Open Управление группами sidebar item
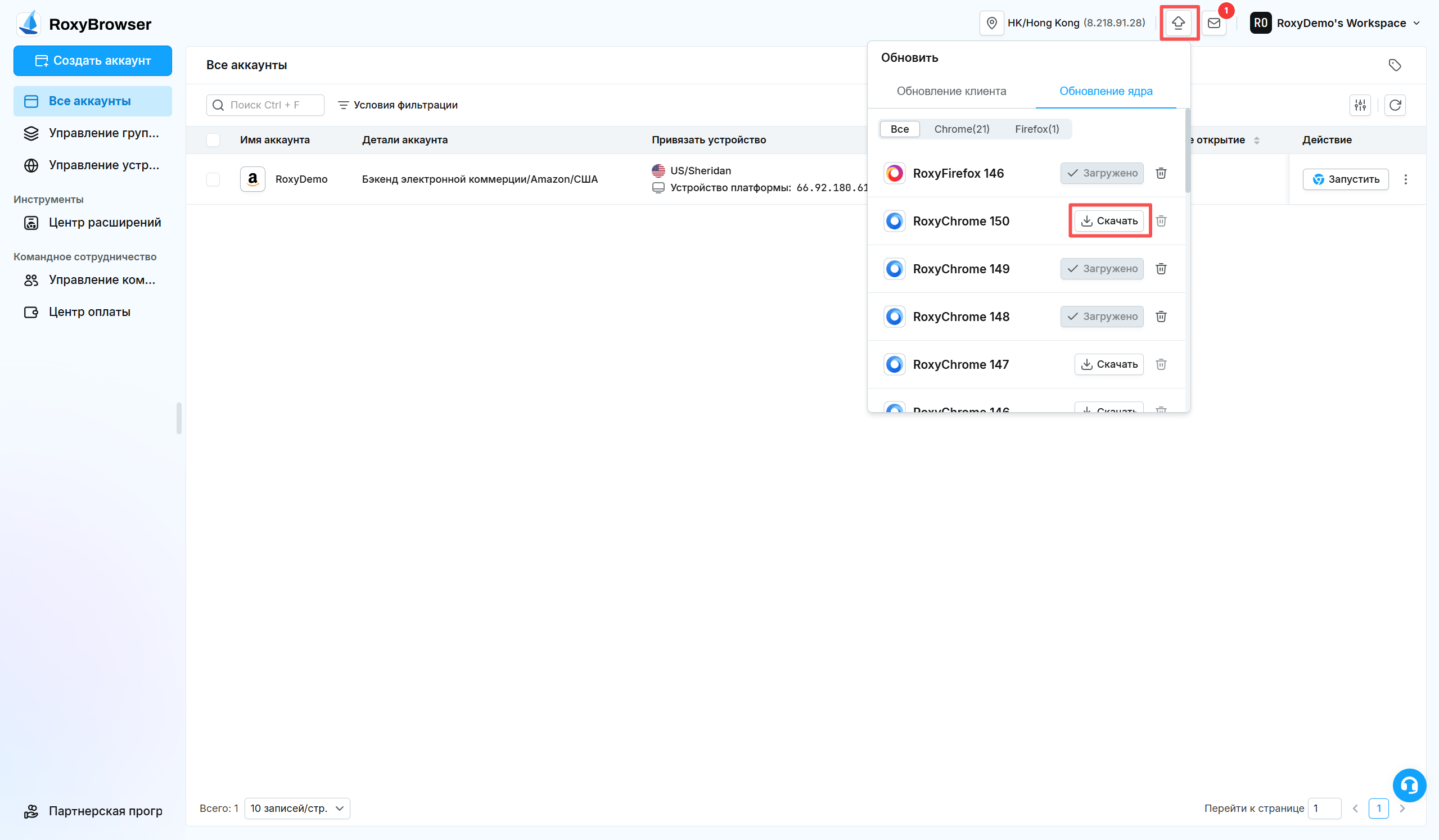The width and height of the screenshot is (1439, 840). tap(93, 133)
